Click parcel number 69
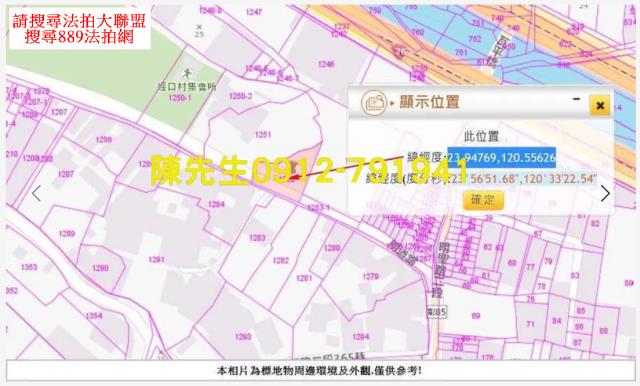Viewport: 640px width, 386px height. (476, 316)
